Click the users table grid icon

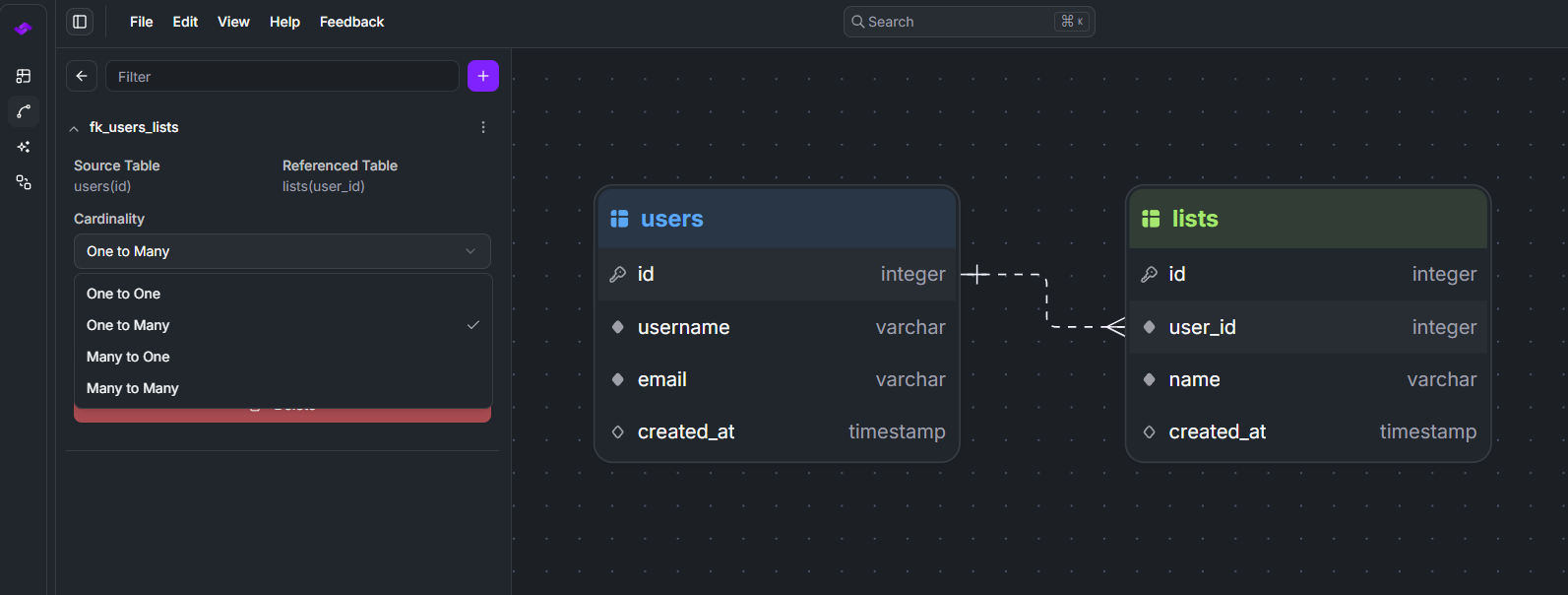click(619, 219)
